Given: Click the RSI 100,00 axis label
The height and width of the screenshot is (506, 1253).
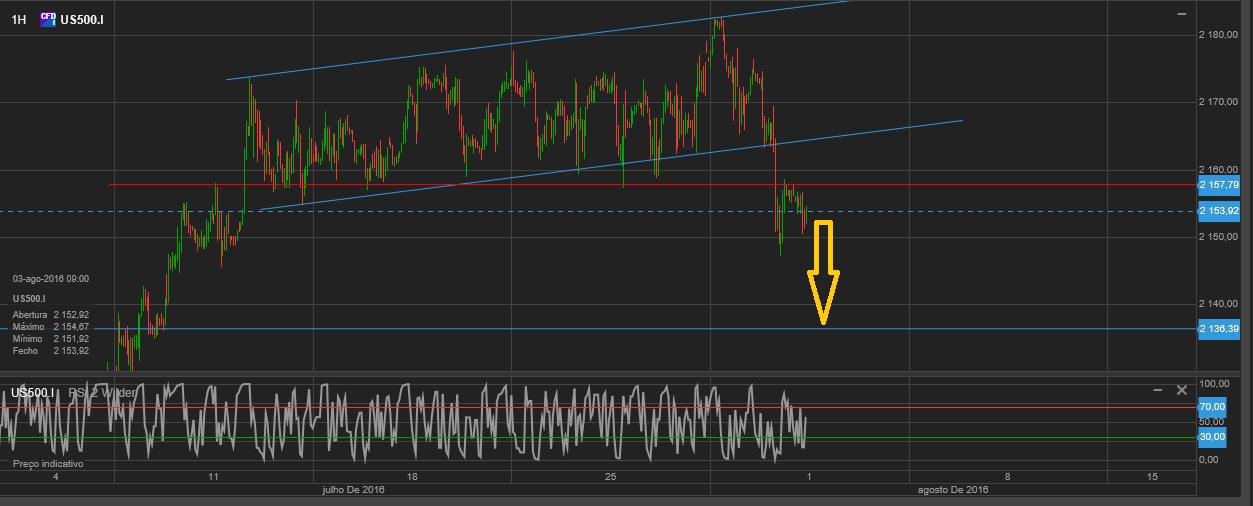Looking at the screenshot, I should click(1214, 384).
